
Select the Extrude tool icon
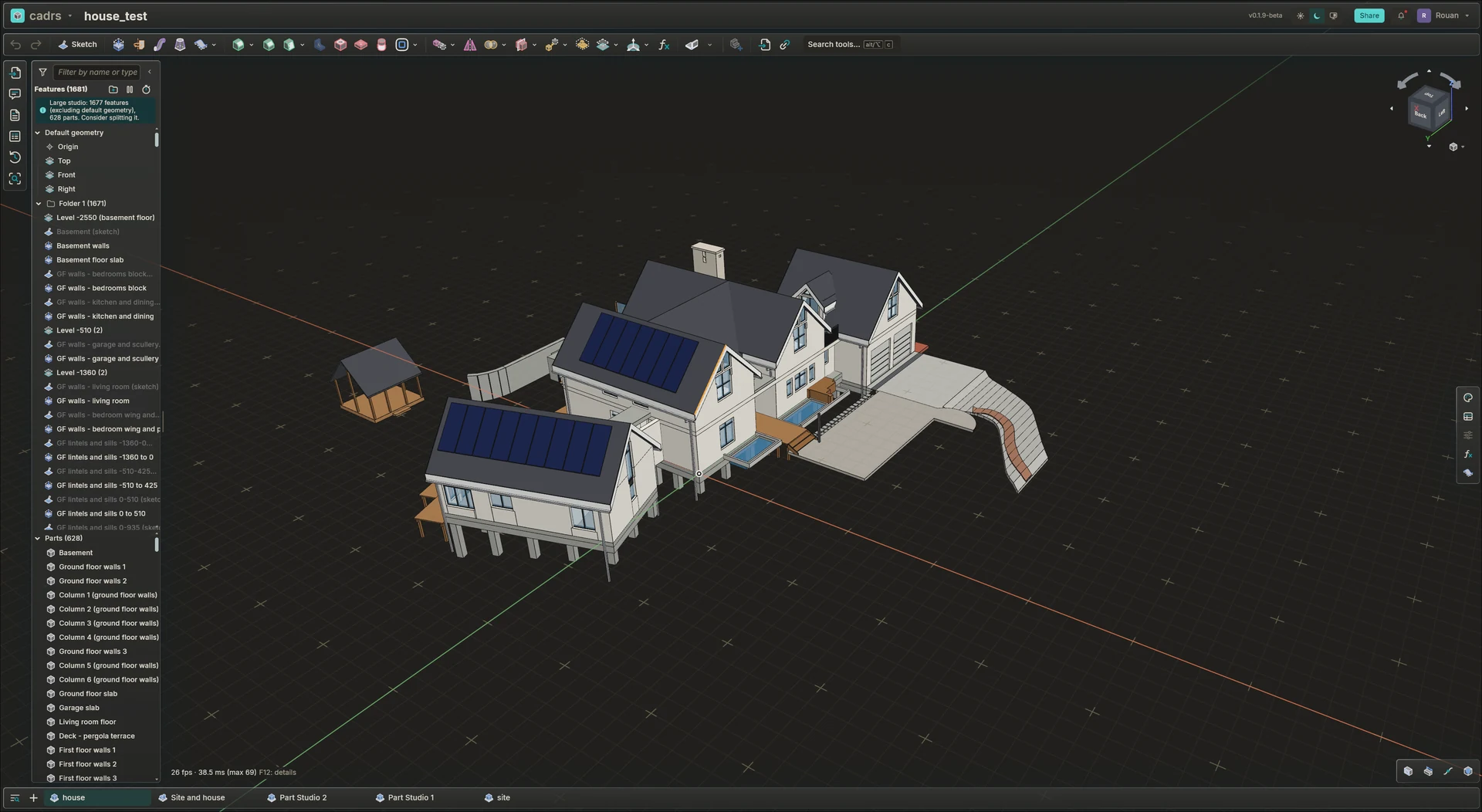118,45
